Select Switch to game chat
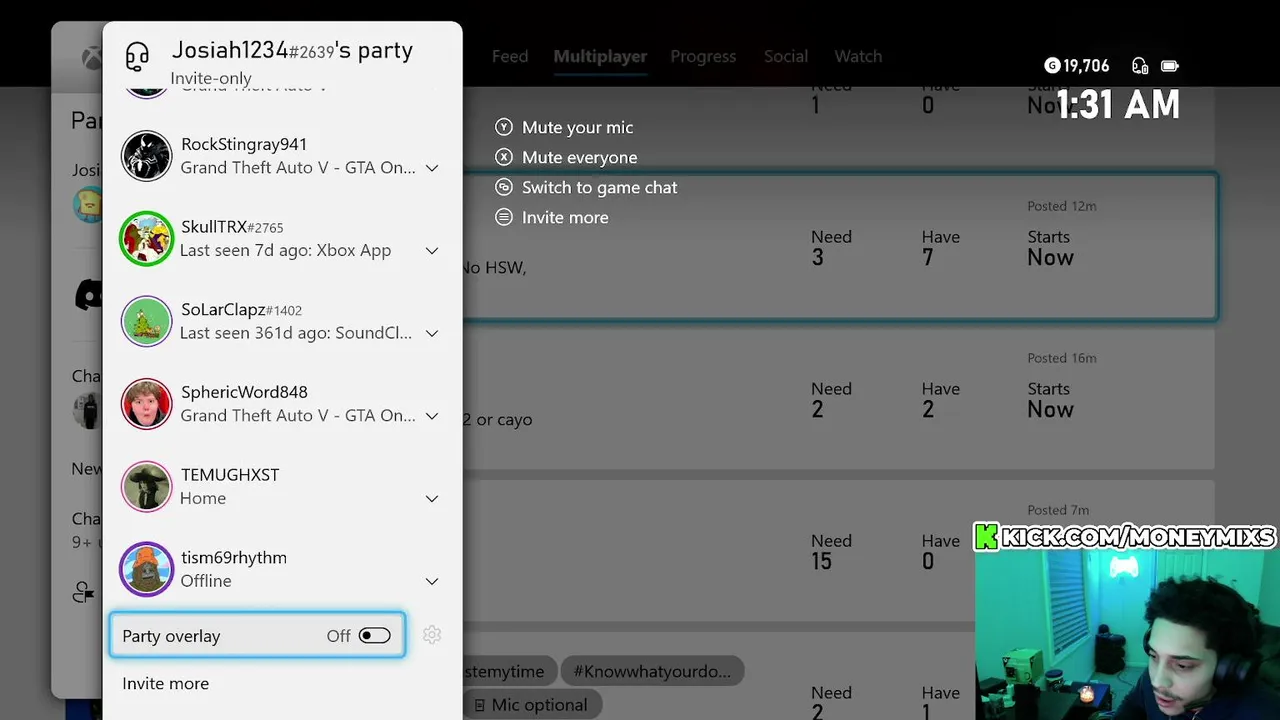 point(600,187)
